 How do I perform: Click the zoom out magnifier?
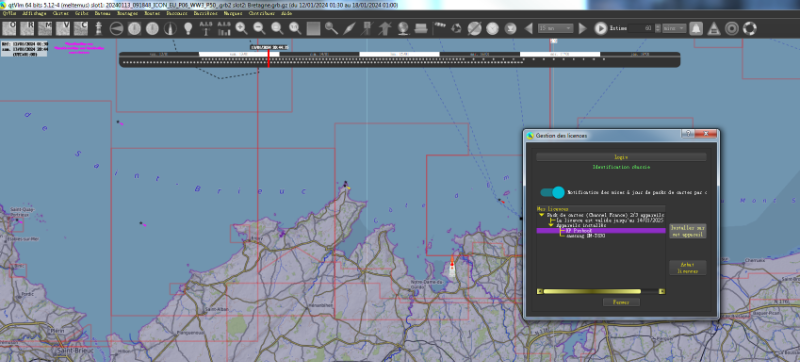coord(259,28)
